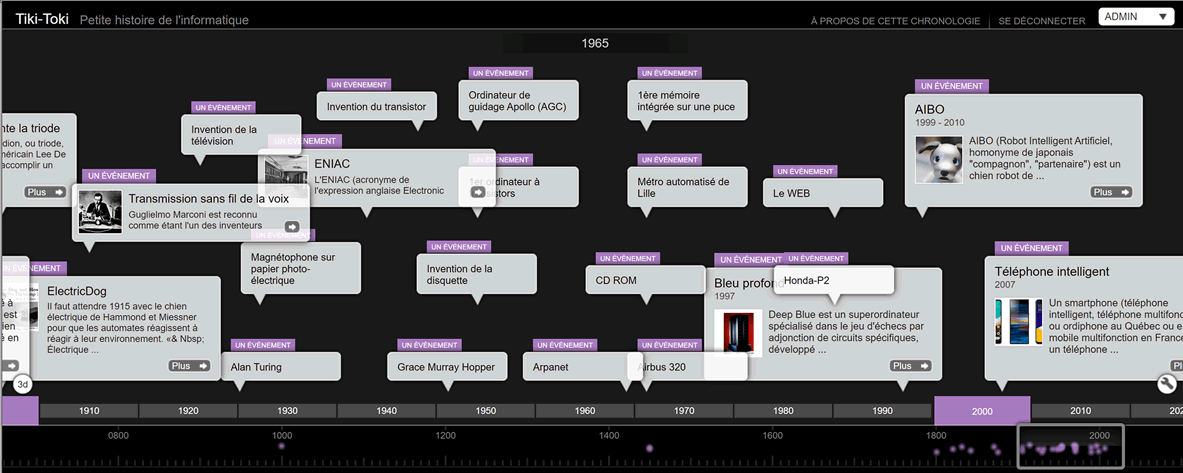This screenshot has height=473, width=1183.
Task: Select the Alan Turing event
Action: coord(281,367)
